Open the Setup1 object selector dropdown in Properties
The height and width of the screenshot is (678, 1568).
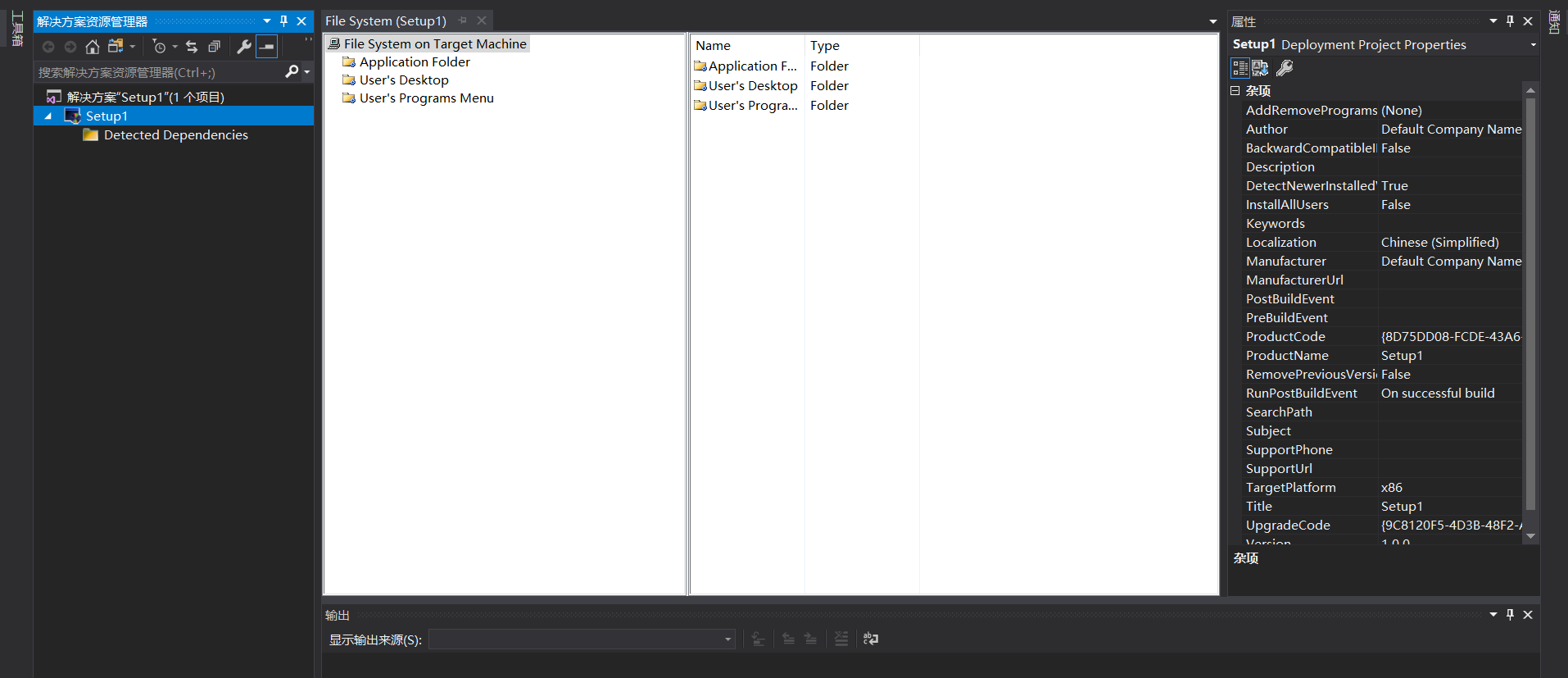coord(1533,45)
